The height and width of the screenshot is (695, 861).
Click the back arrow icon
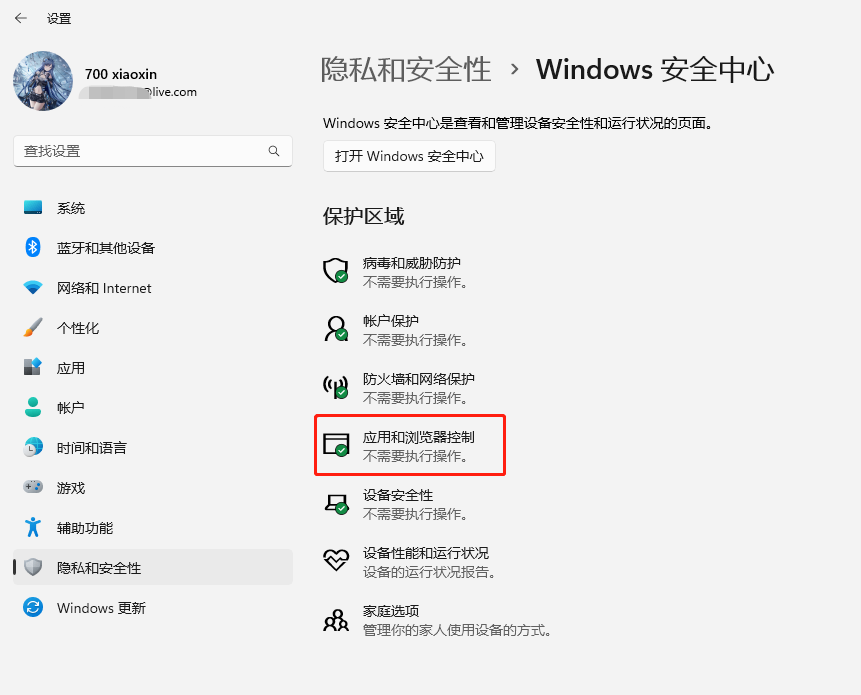[x=21, y=18]
